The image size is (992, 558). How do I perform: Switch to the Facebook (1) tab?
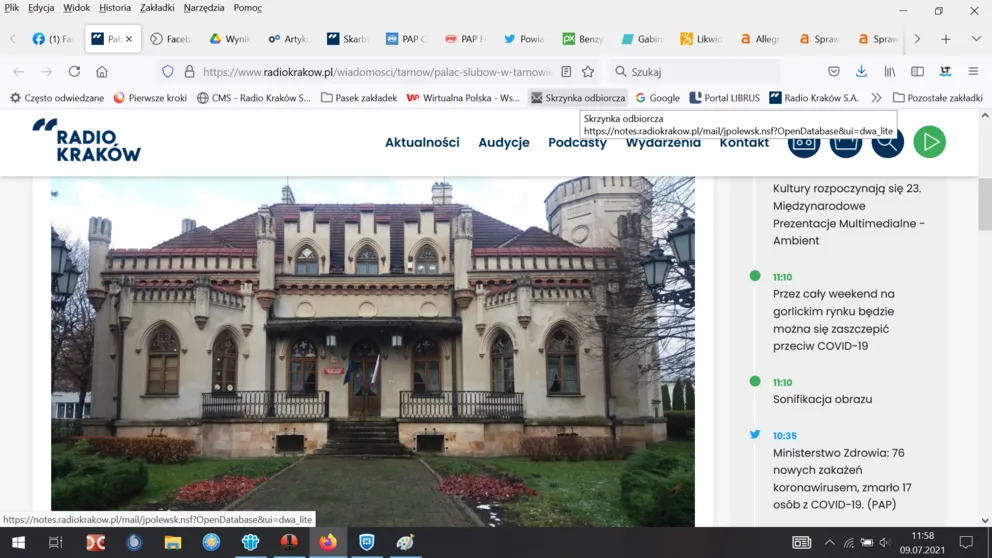pyautogui.click(x=53, y=39)
